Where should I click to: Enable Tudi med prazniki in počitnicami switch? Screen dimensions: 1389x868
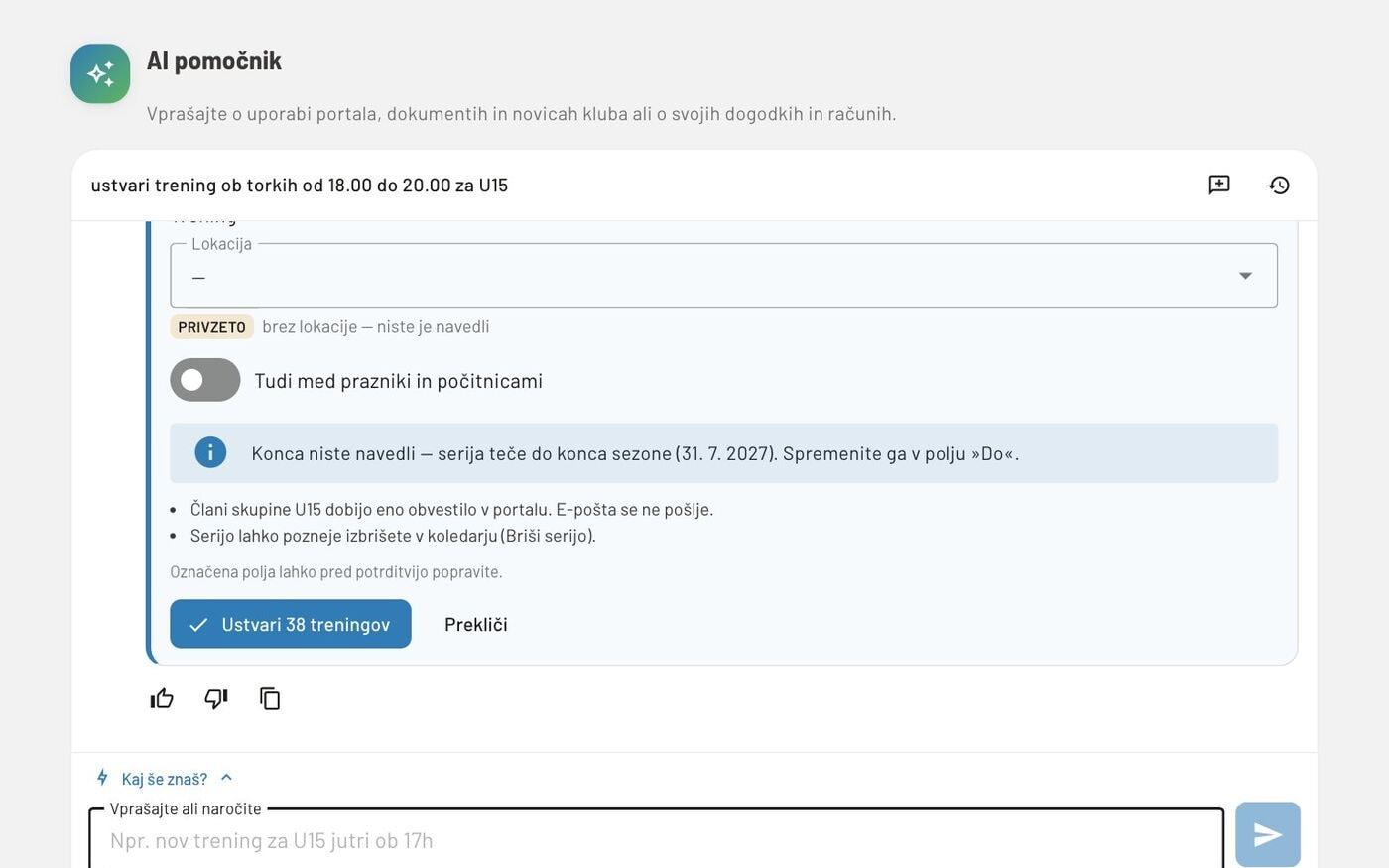(x=205, y=380)
